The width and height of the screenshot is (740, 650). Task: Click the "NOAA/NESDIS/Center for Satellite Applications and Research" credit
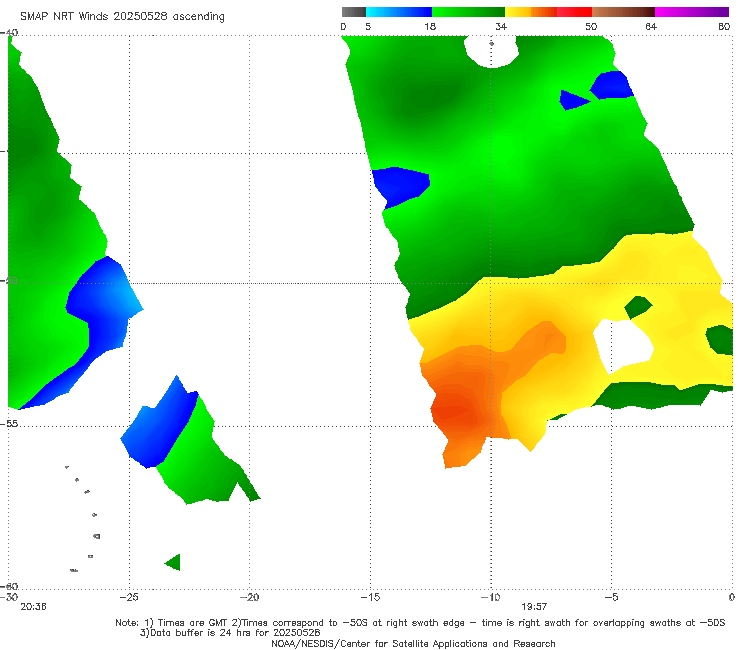413,643
